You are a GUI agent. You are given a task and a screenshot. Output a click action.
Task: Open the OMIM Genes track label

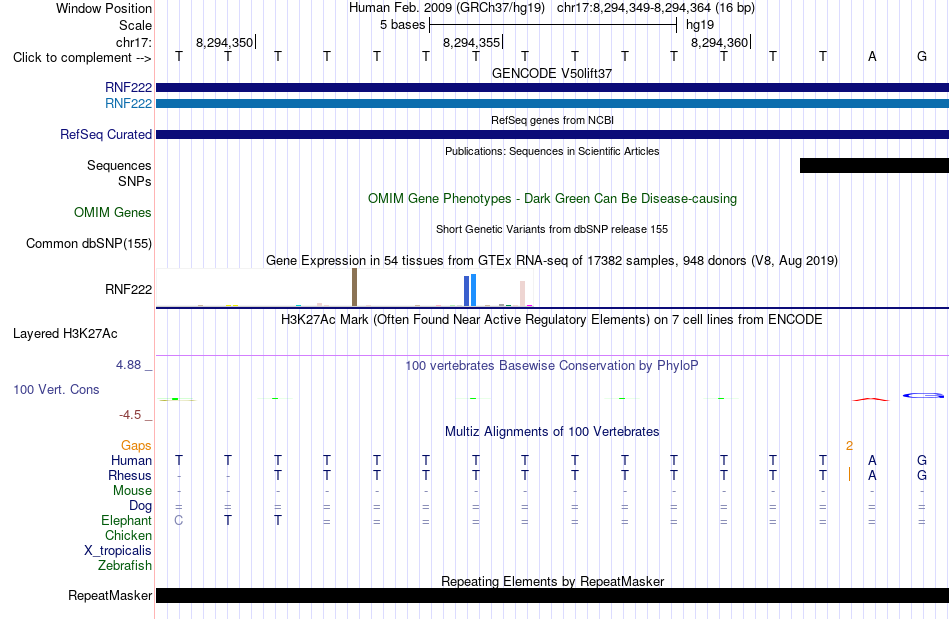pyautogui.click(x=113, y=213)
